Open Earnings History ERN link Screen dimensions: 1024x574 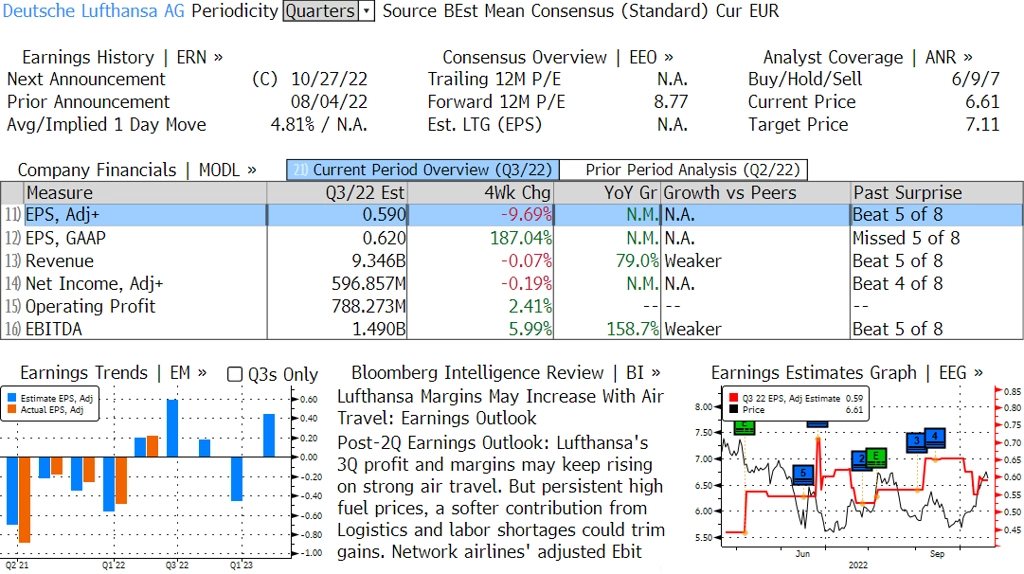[122, 57]
